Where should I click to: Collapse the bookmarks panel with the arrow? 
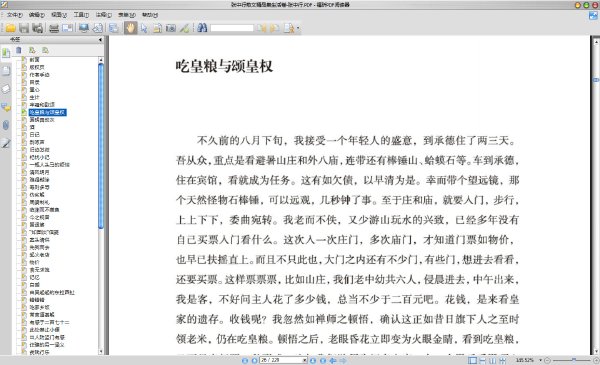pyautogui.click(x=100, y=39)
